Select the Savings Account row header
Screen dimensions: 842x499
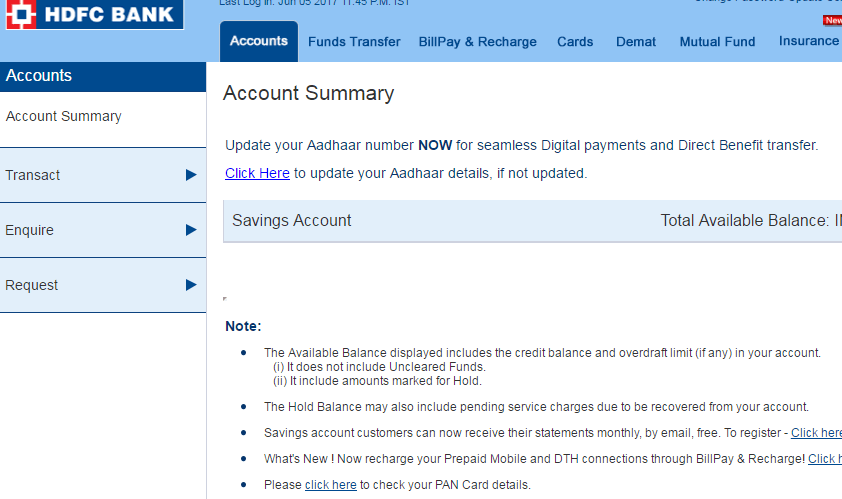pos(292,221)
